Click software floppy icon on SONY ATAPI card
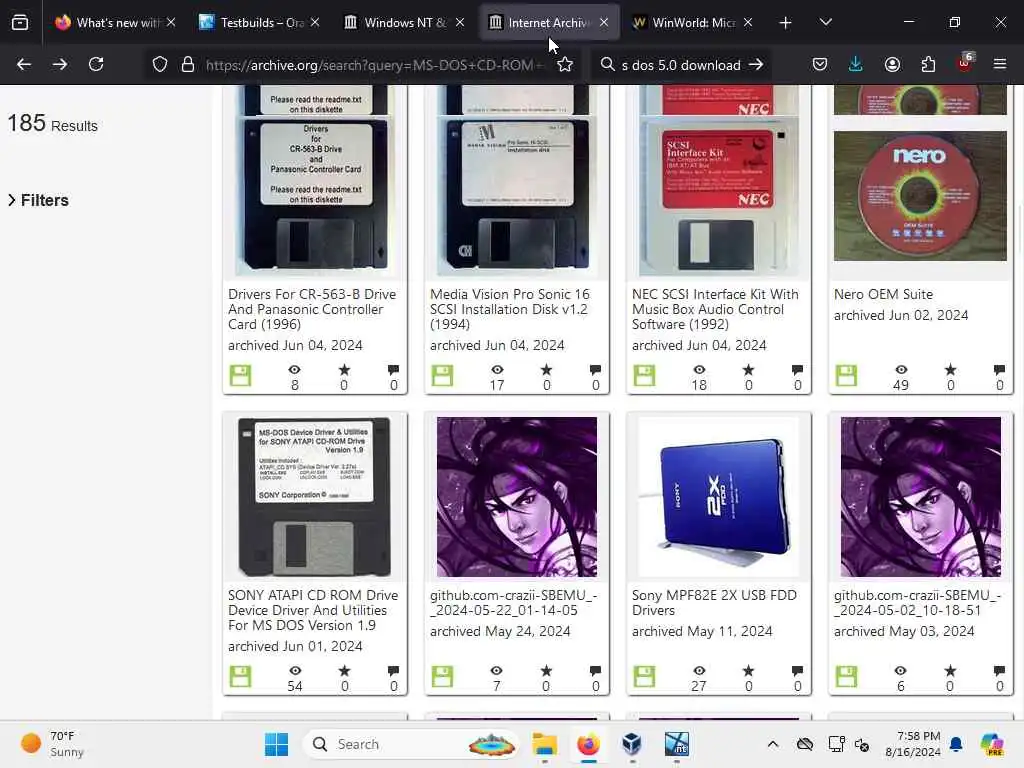 (240, 677)
